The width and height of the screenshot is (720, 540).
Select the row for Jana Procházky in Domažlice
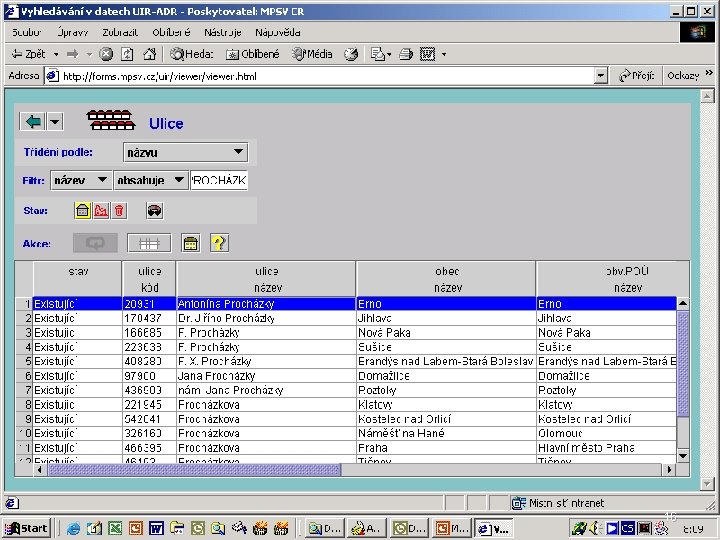(x=215, y=375)
